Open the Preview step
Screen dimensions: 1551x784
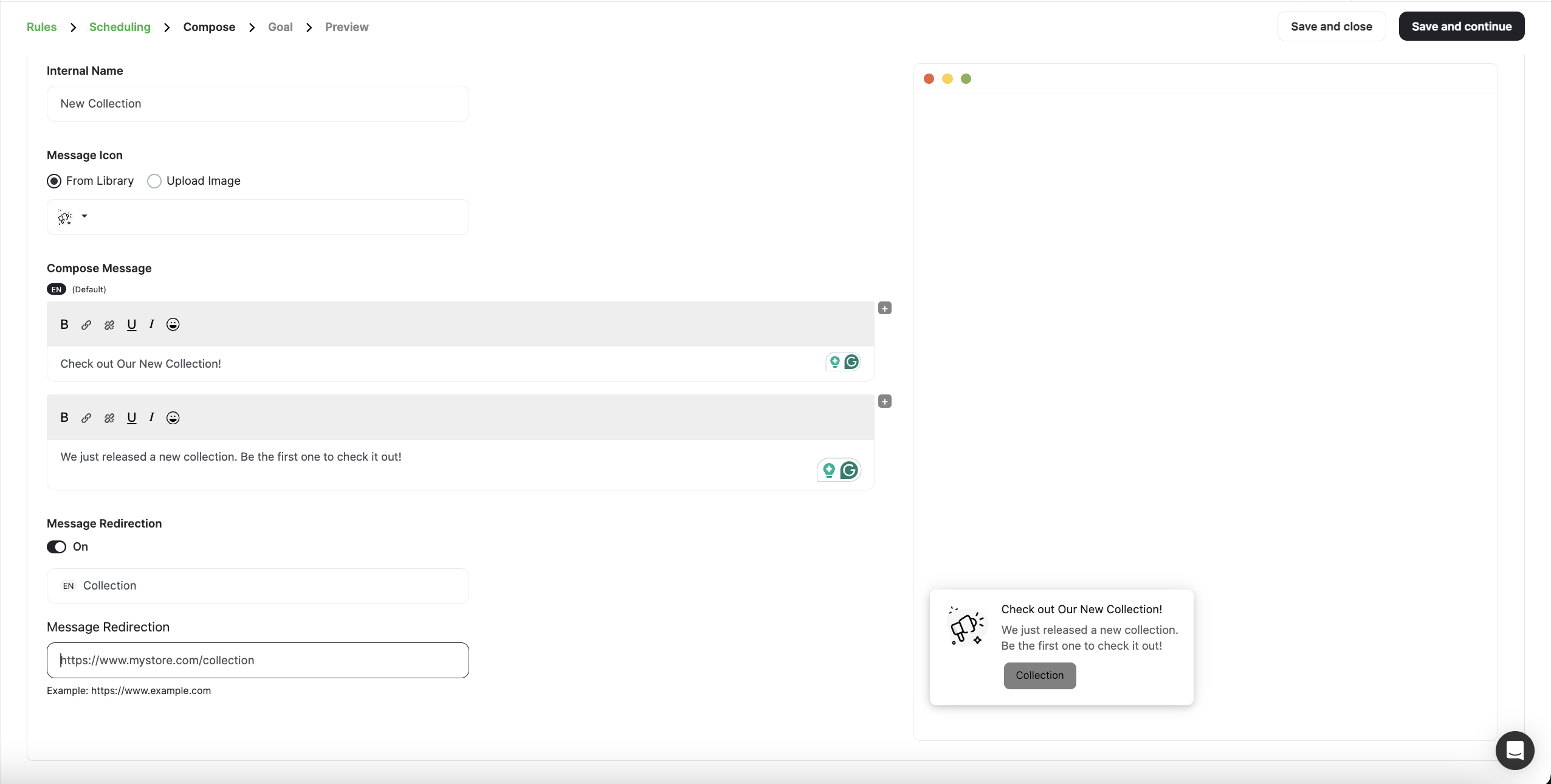(x=347, y=27)
